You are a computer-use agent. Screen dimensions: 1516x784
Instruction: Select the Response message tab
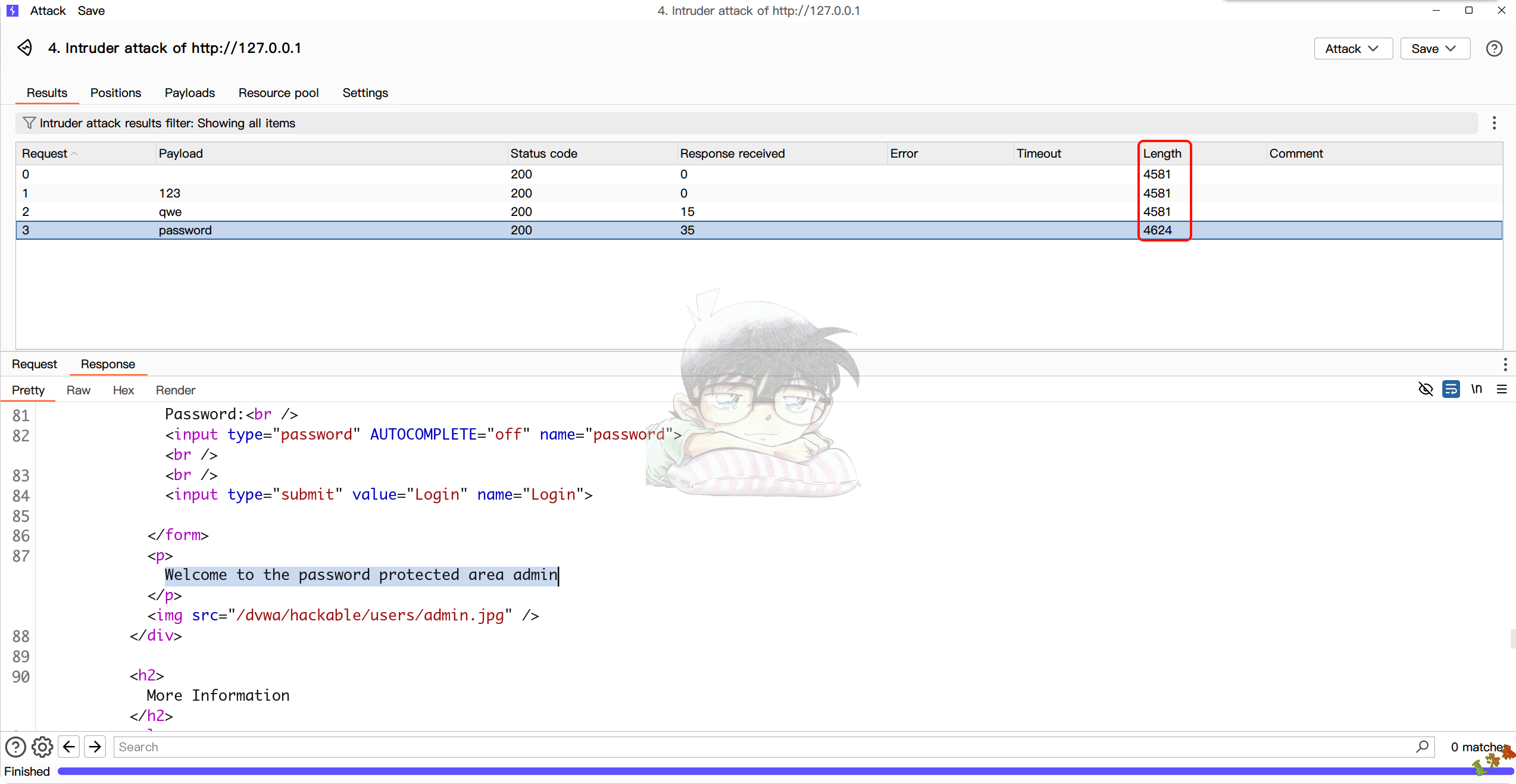click(x=108, y=364)
